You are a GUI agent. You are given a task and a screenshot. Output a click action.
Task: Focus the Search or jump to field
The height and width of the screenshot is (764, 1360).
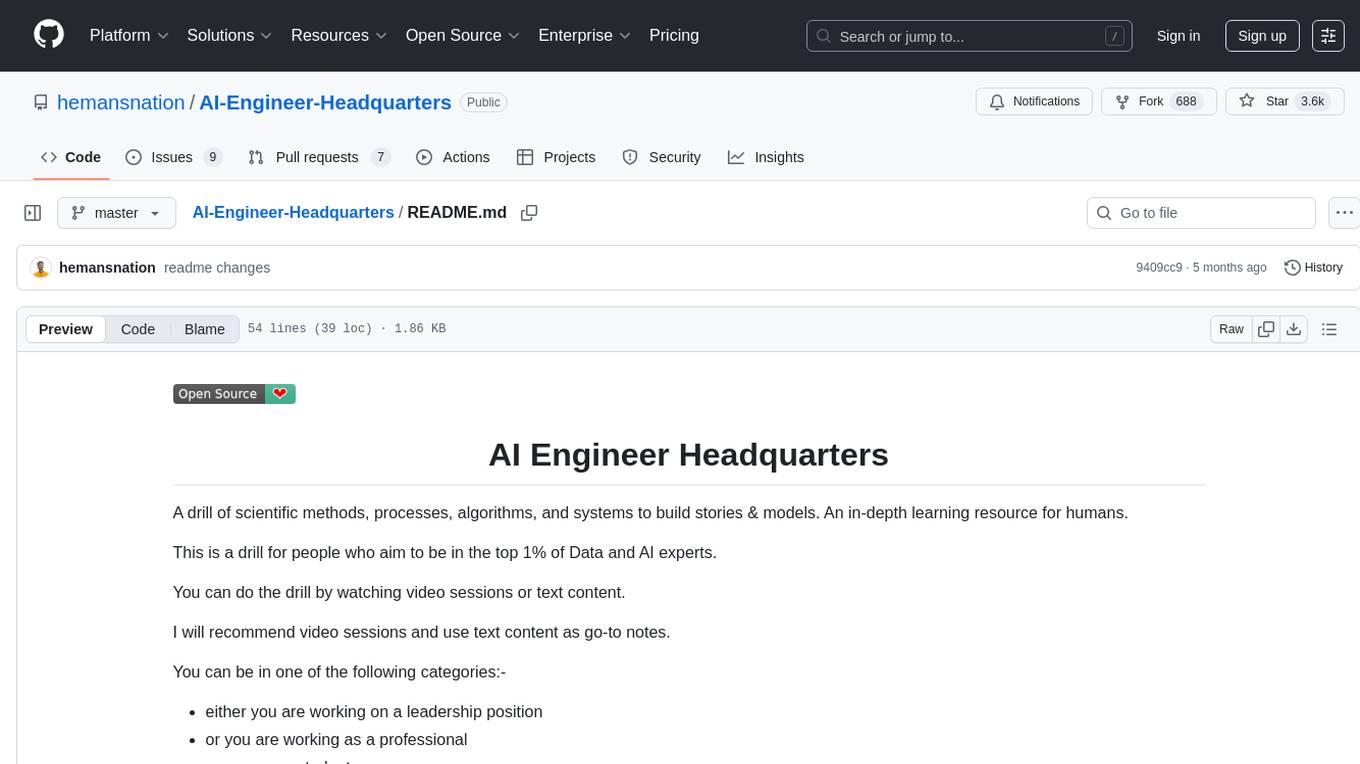point(969,36)
